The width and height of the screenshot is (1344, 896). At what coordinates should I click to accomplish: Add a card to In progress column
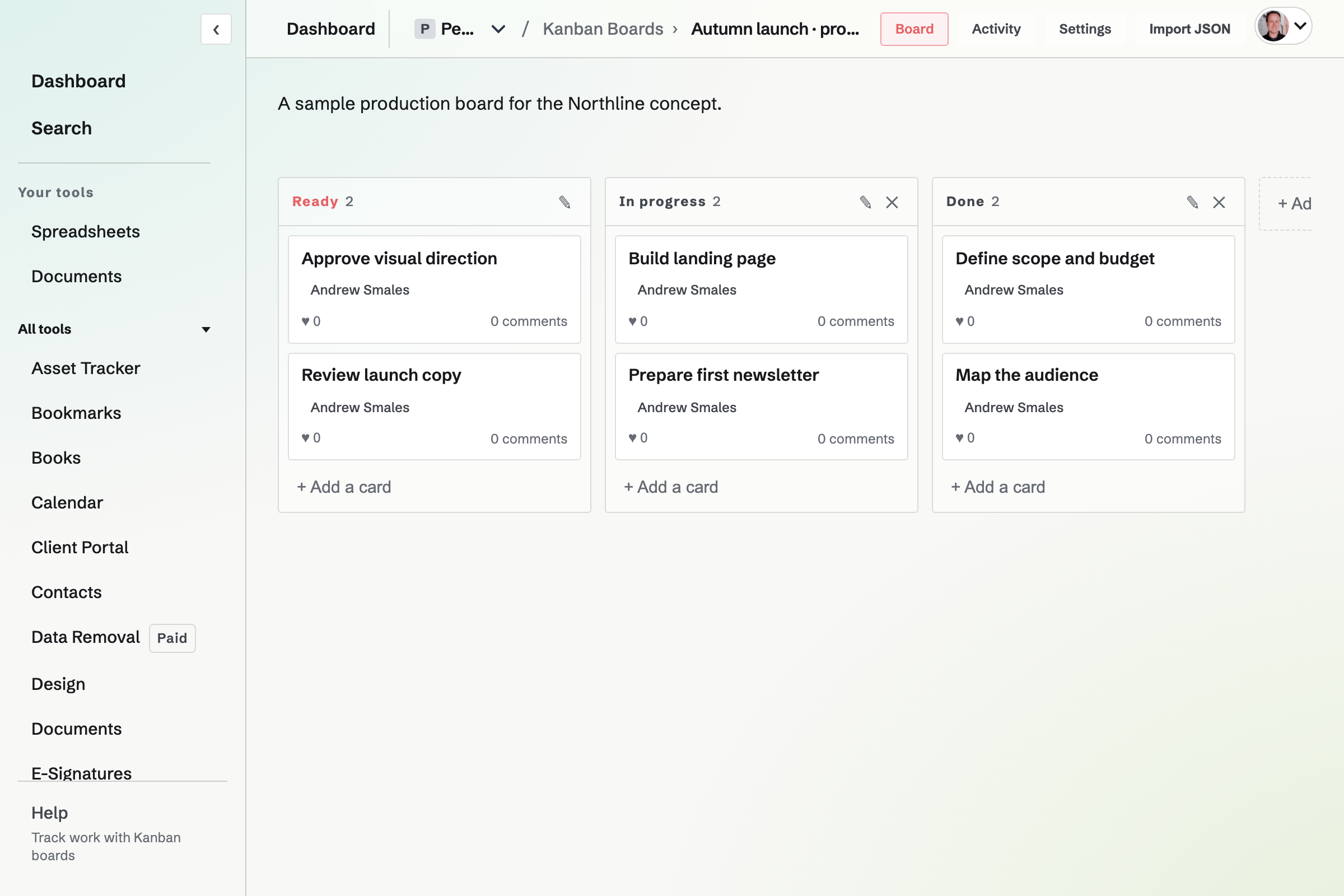[671, 487]
